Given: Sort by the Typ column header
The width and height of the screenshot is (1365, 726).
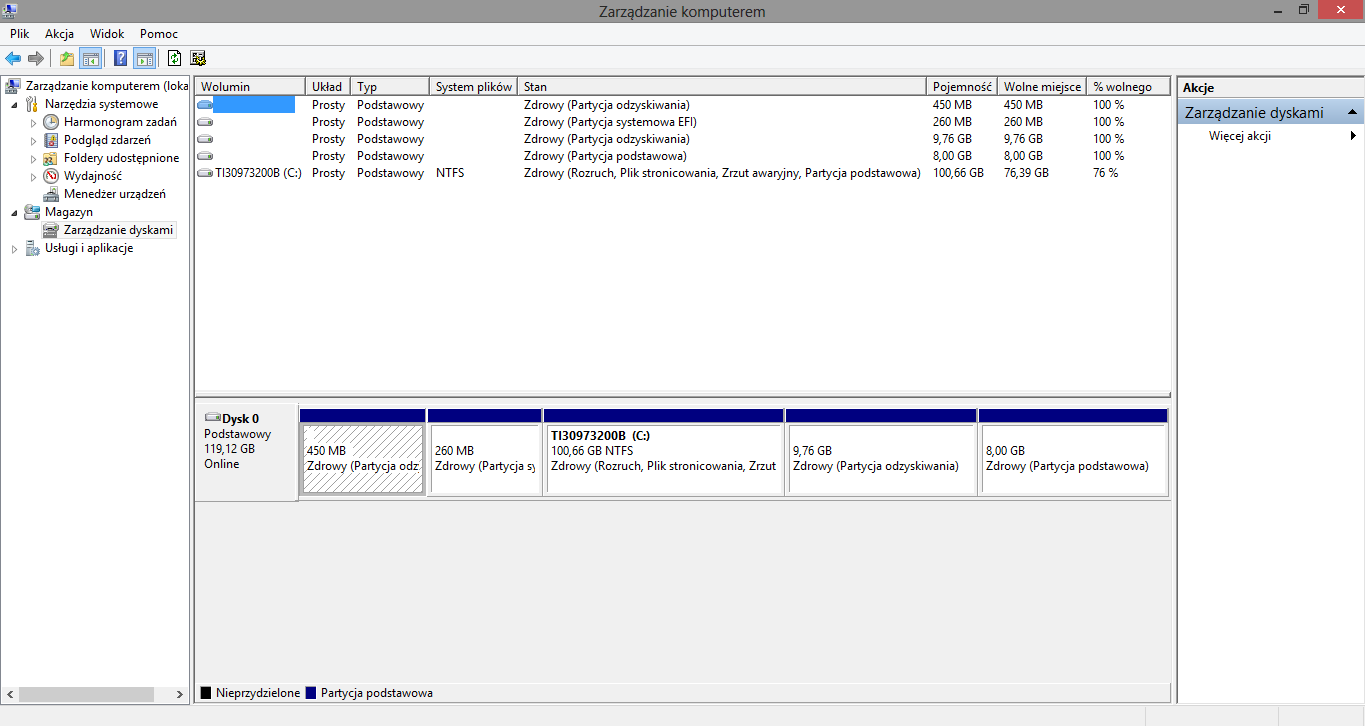Looking at the screenshot, I should (x=390, y=87).
